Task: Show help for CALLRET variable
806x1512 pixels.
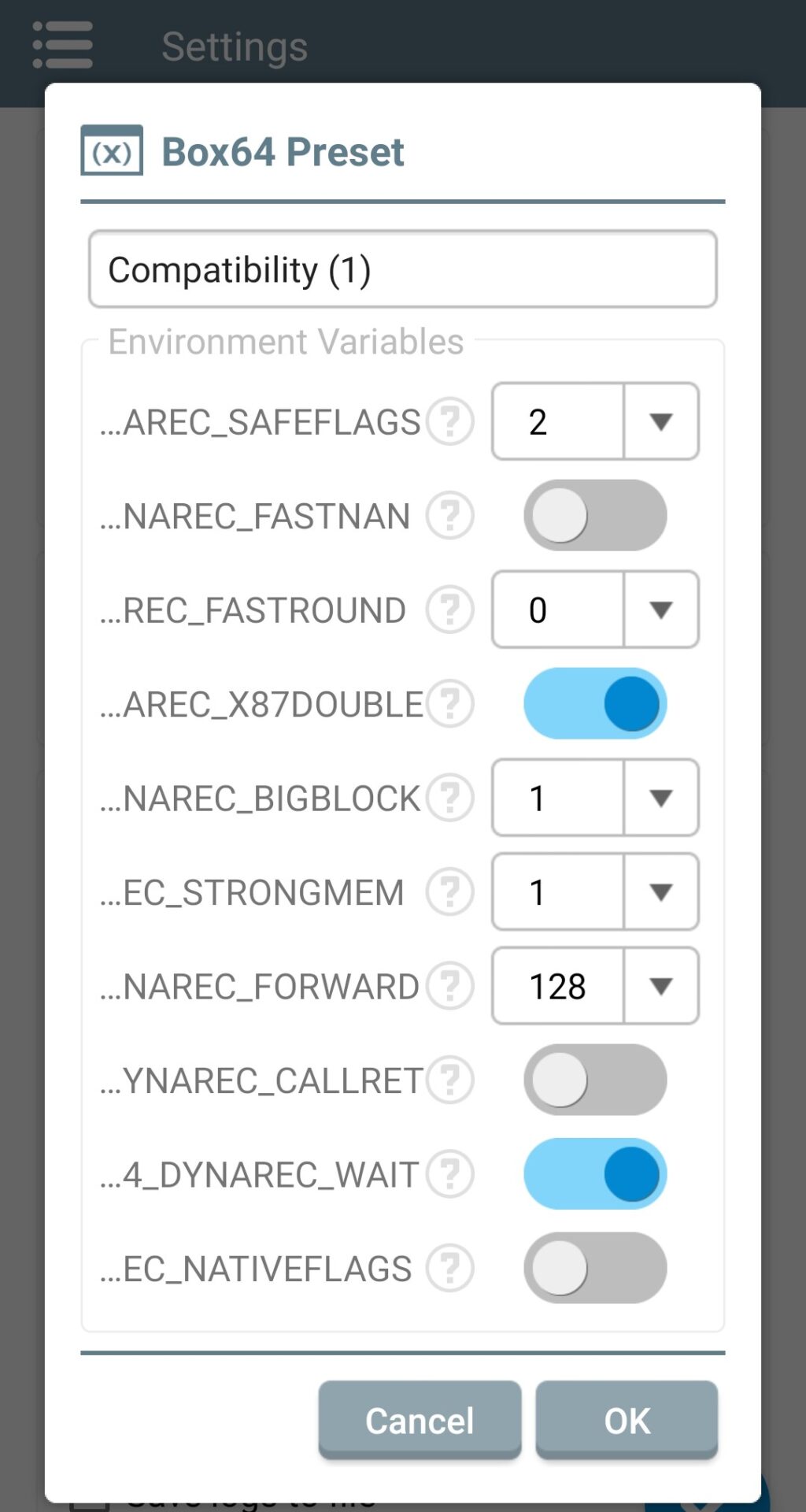Action: tap(450, 1079)
